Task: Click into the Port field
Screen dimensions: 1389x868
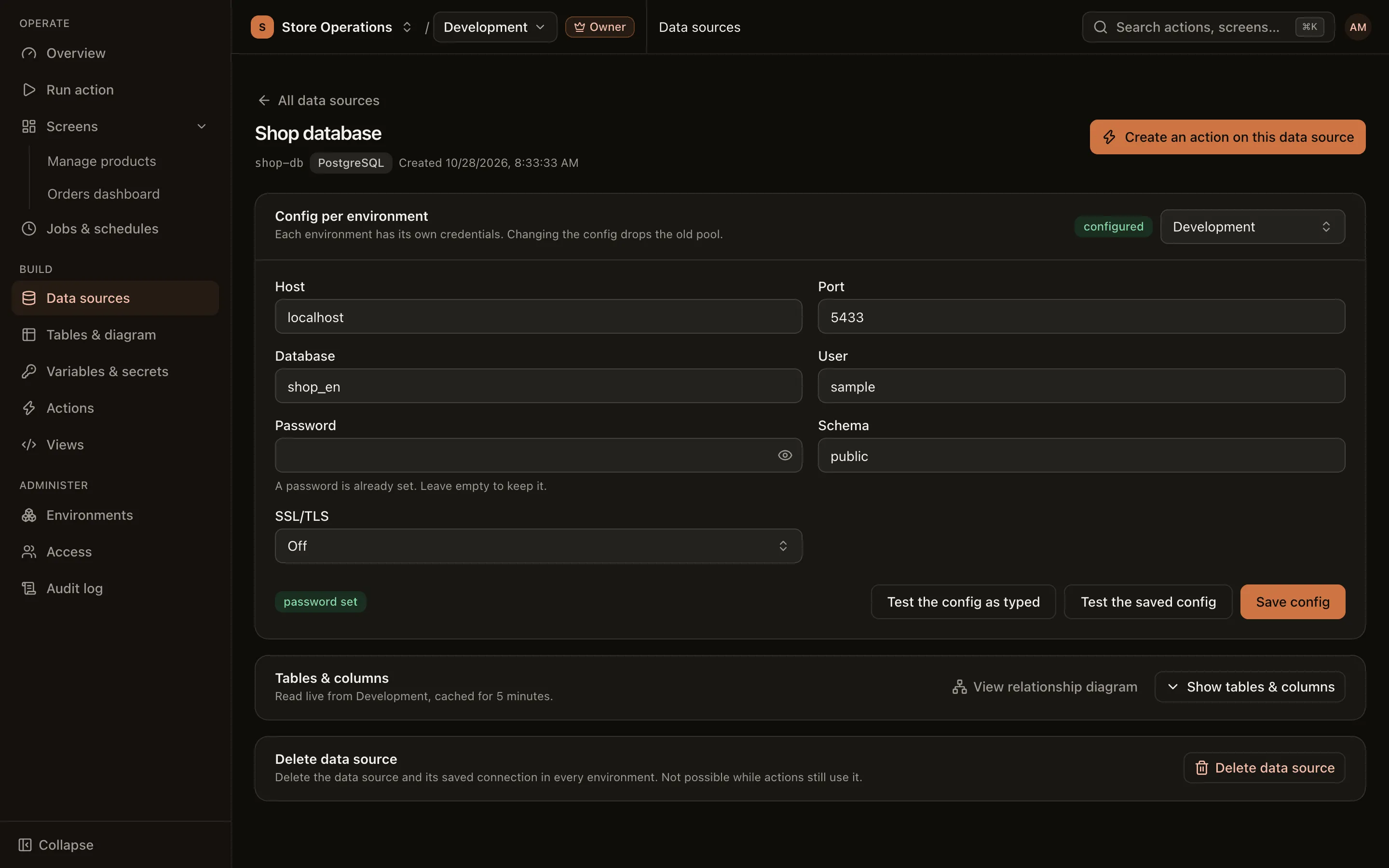Action: tap(1081, 316)
